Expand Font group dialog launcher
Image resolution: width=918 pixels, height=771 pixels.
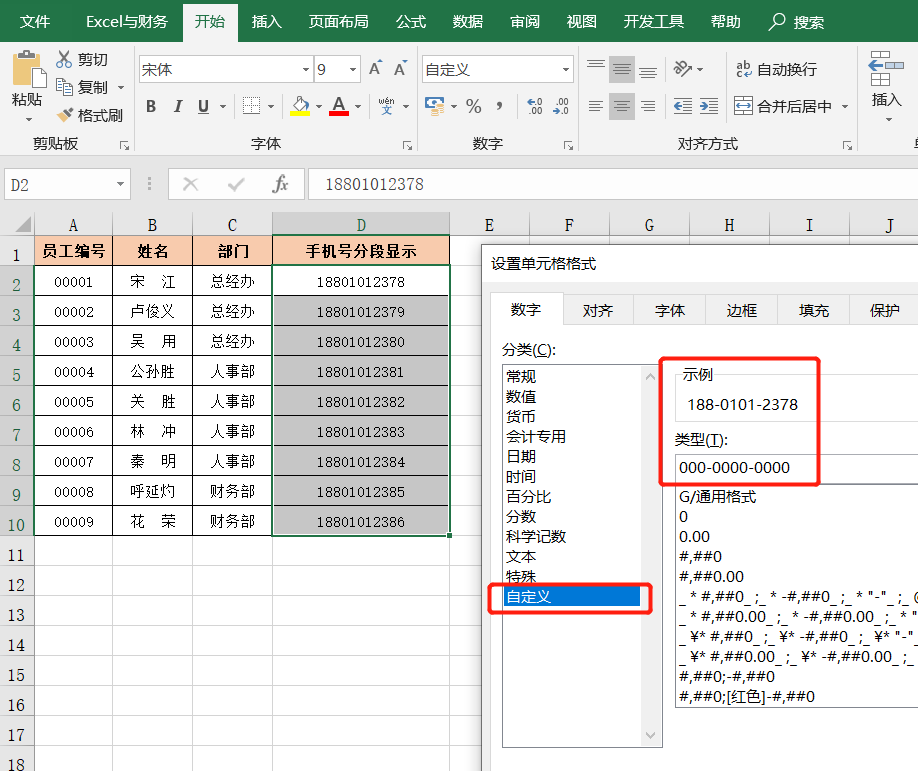pyautogui.click(x=407, y=145)
